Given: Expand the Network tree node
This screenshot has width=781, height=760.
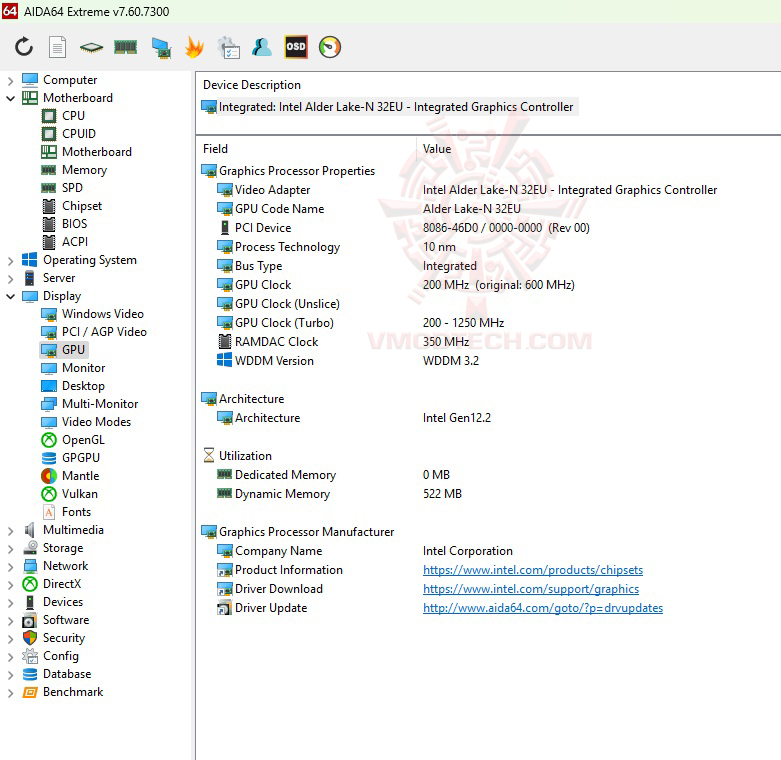Looking at the screenshot, I should [x=10, y=567].
